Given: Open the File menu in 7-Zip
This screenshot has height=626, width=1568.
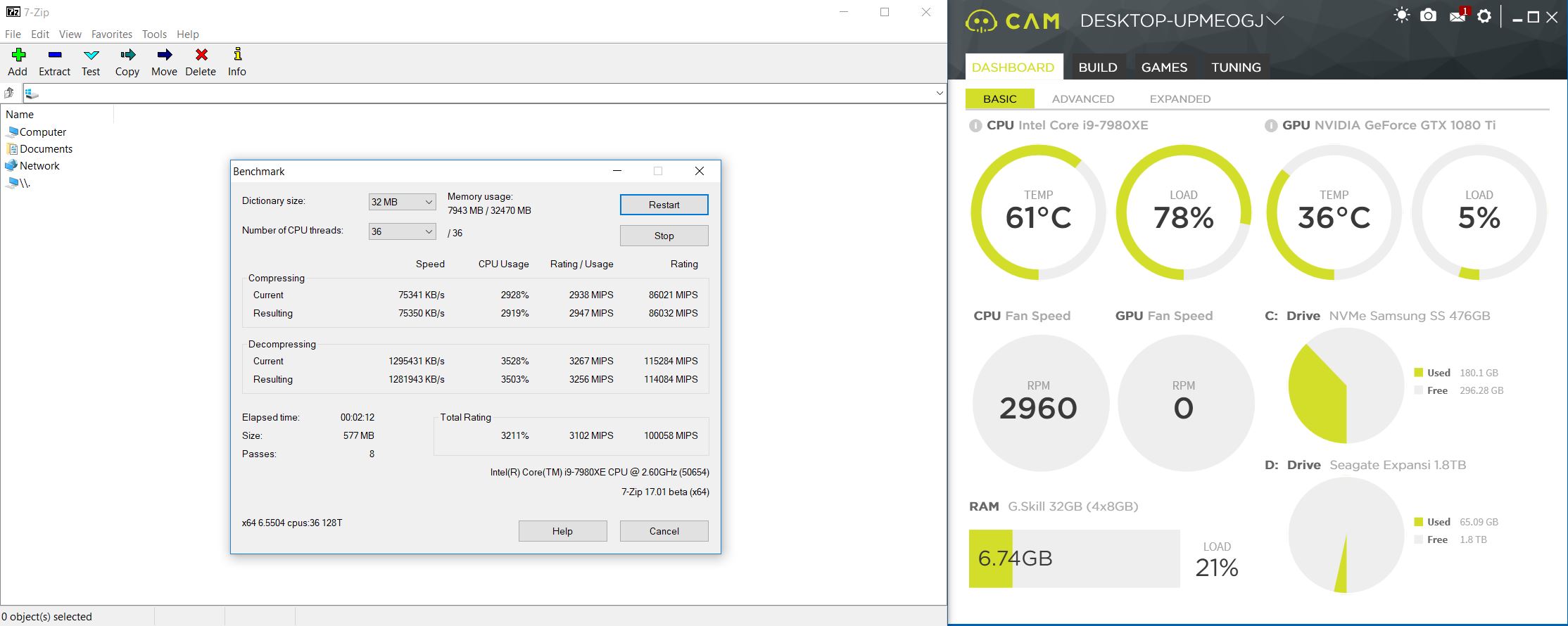Looking at the screenshot, I should (x=13, y=34).
